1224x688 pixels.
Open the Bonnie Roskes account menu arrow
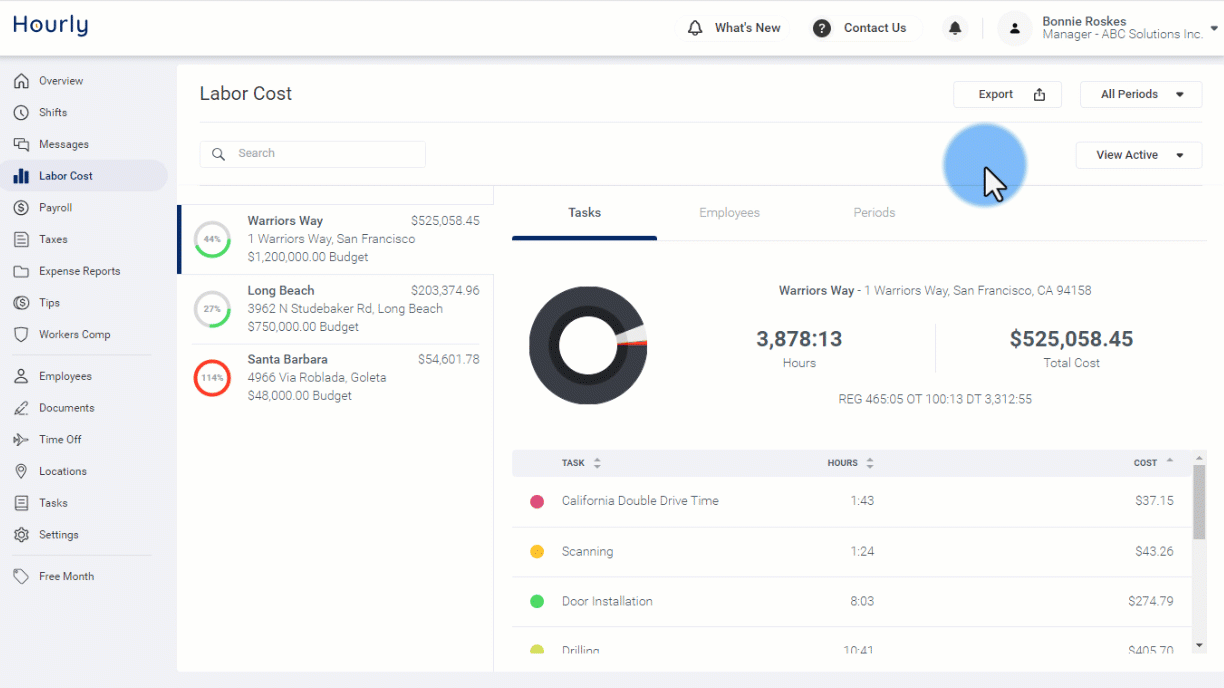pos(1214,28)
